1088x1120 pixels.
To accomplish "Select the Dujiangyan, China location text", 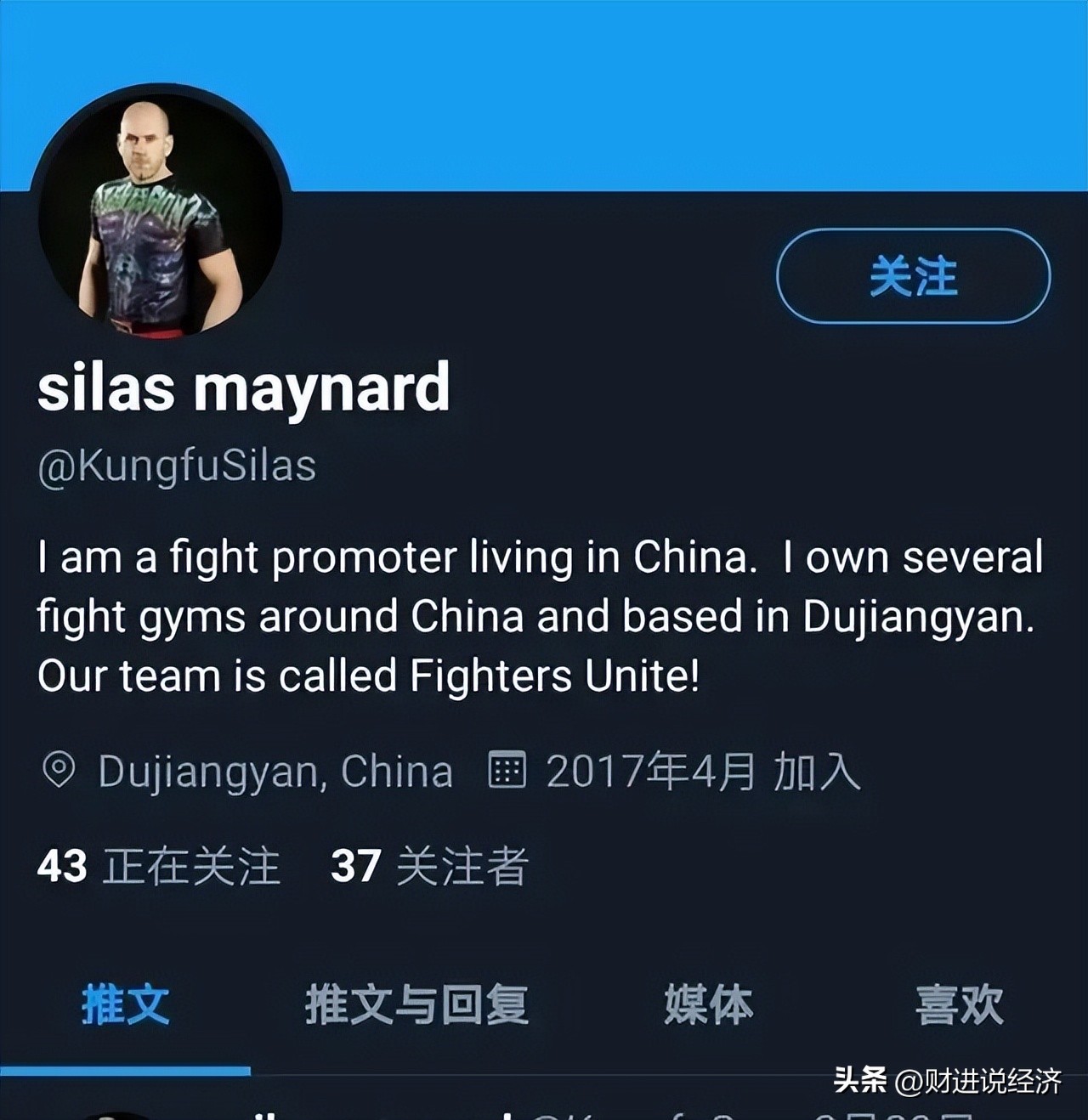I will (275, 772).
